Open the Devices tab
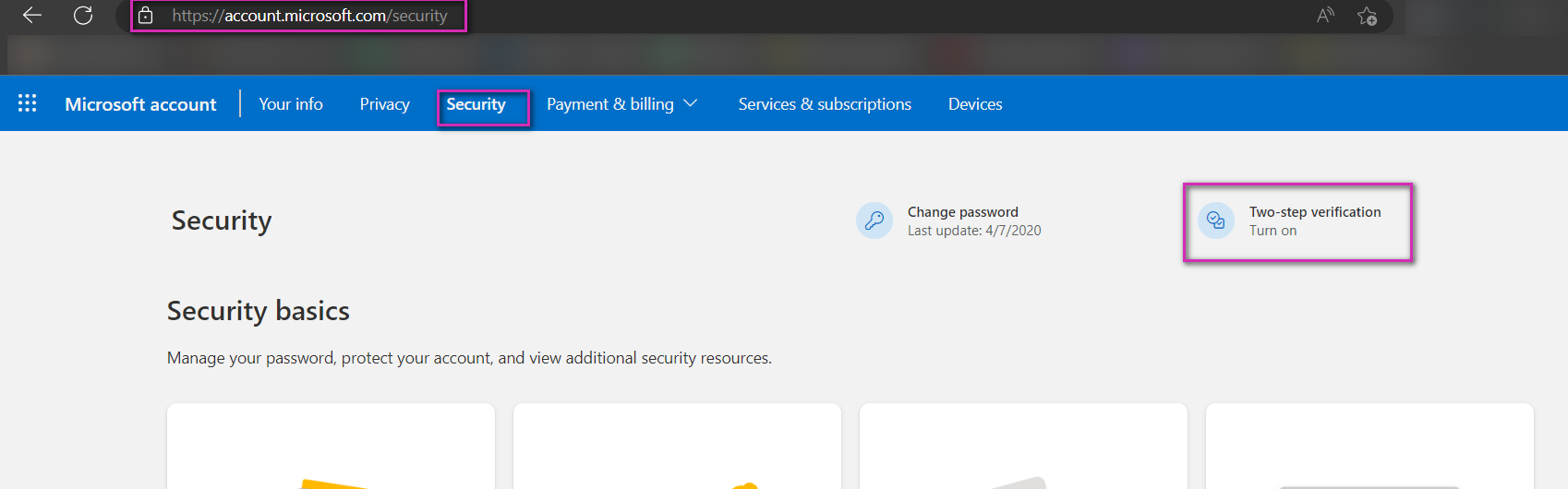The height and width of the screenshot is (489, 1568). 975,104
